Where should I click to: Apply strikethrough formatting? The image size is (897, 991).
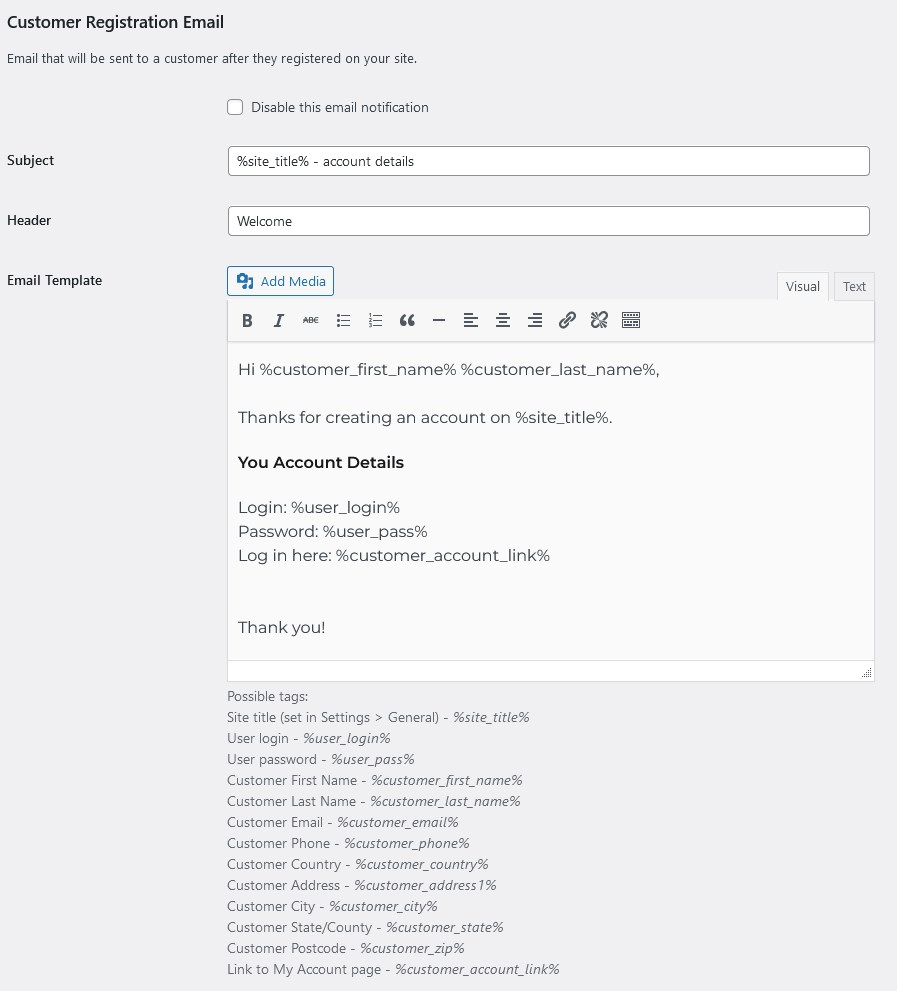[x=311, y=320]
